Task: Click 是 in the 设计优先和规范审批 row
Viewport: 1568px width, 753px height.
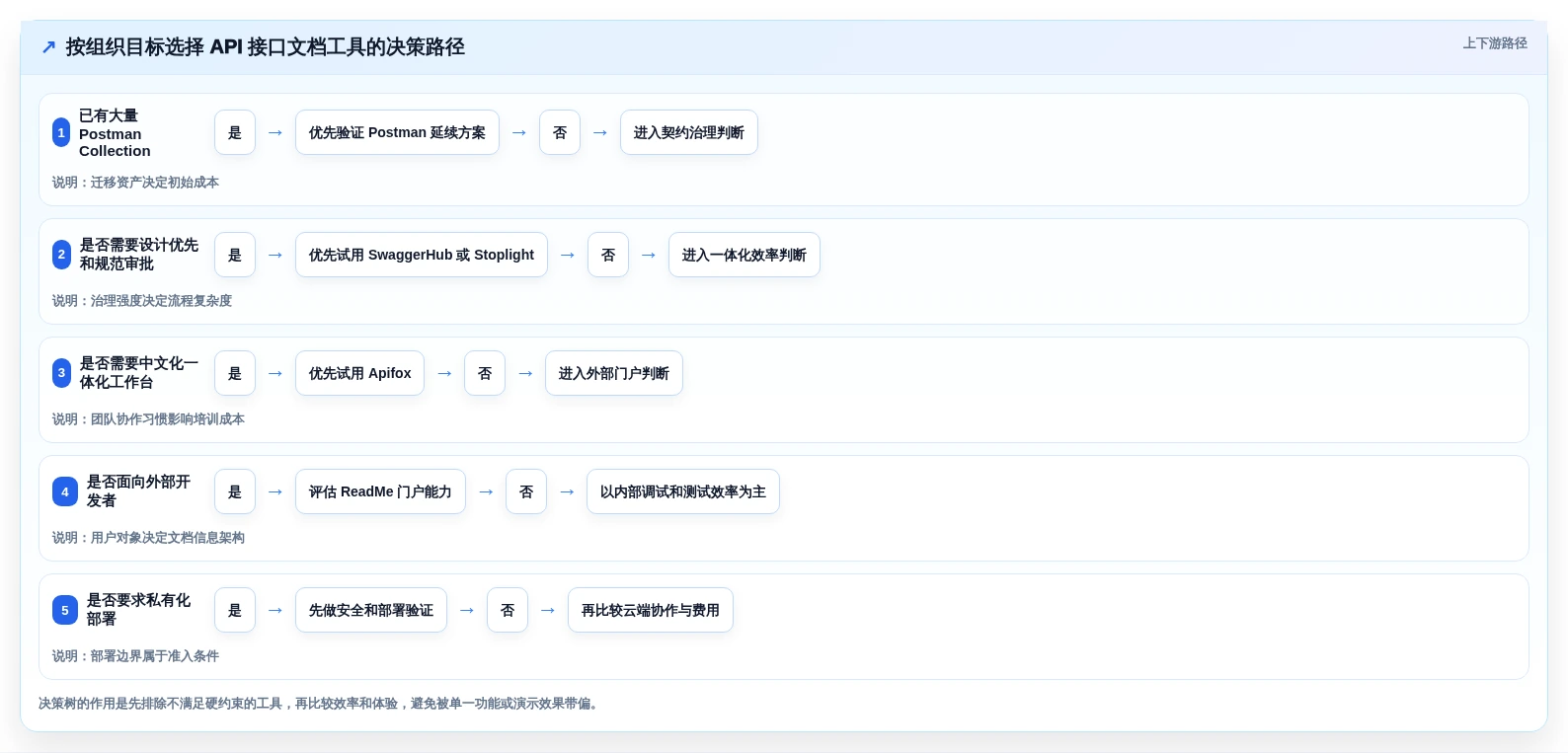Action: point(235,255)
